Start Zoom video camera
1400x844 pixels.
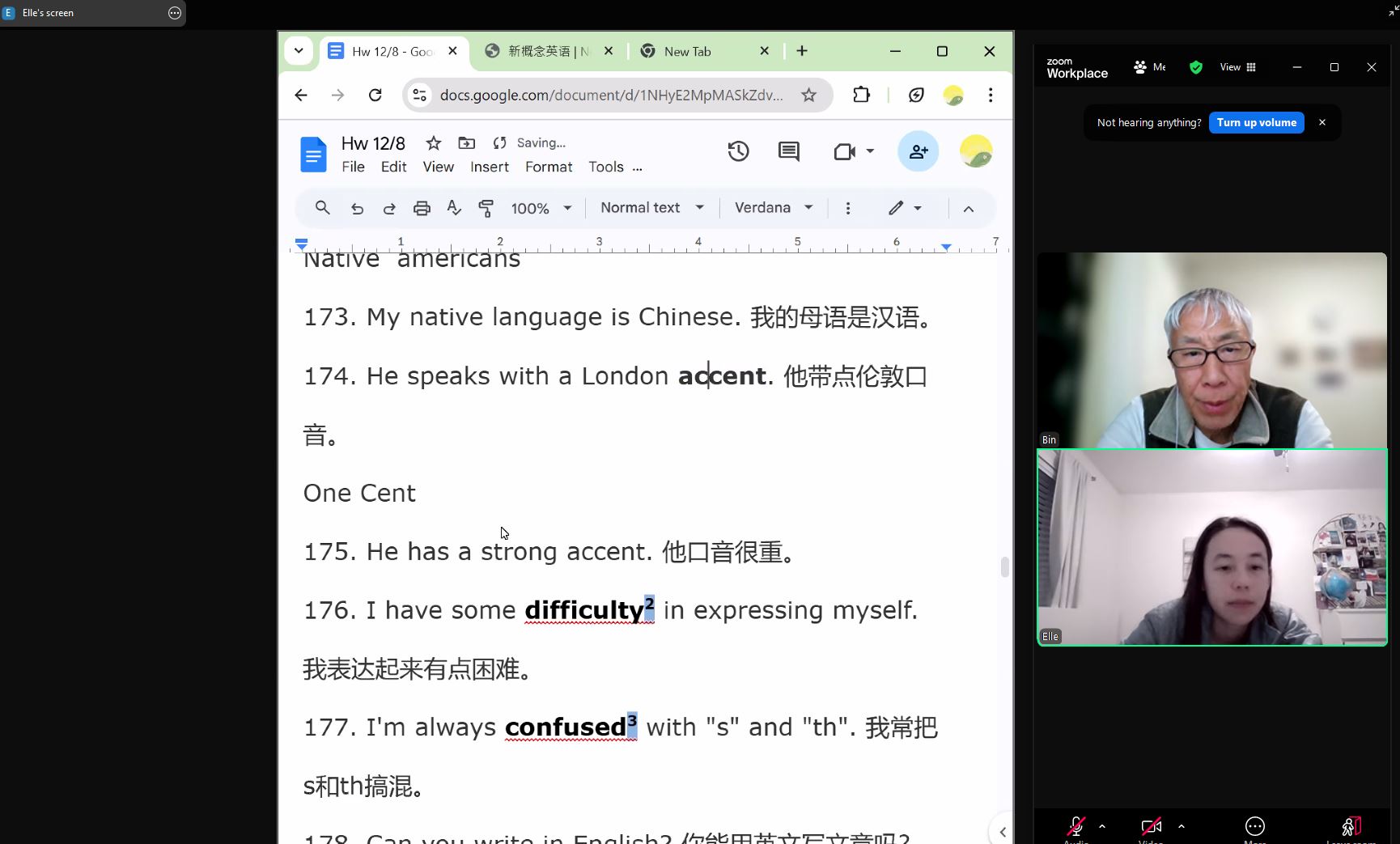click(1151, 826)
